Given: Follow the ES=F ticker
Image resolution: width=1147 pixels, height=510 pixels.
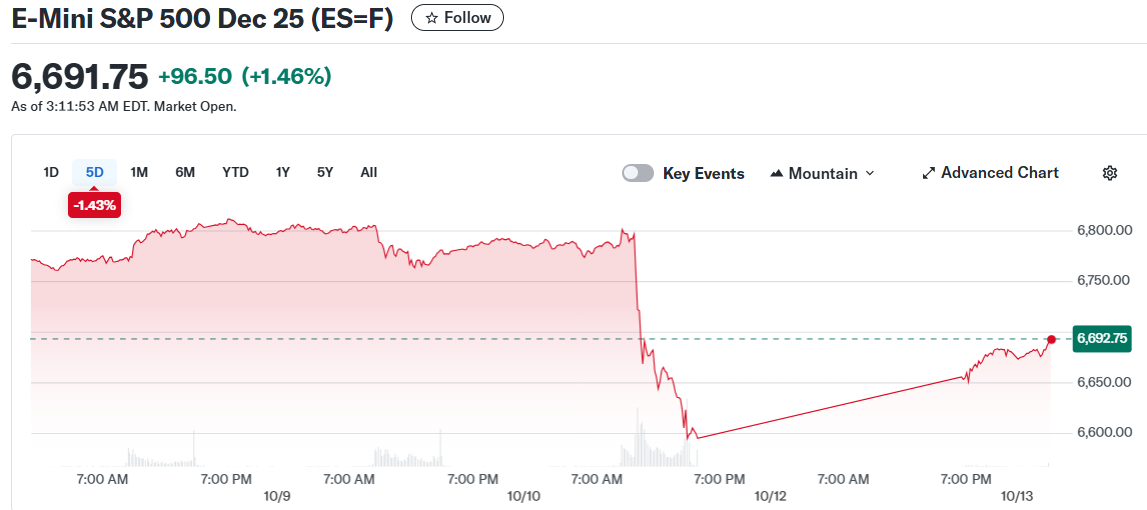Looking at the screenshot, I should tap(458, 18).
